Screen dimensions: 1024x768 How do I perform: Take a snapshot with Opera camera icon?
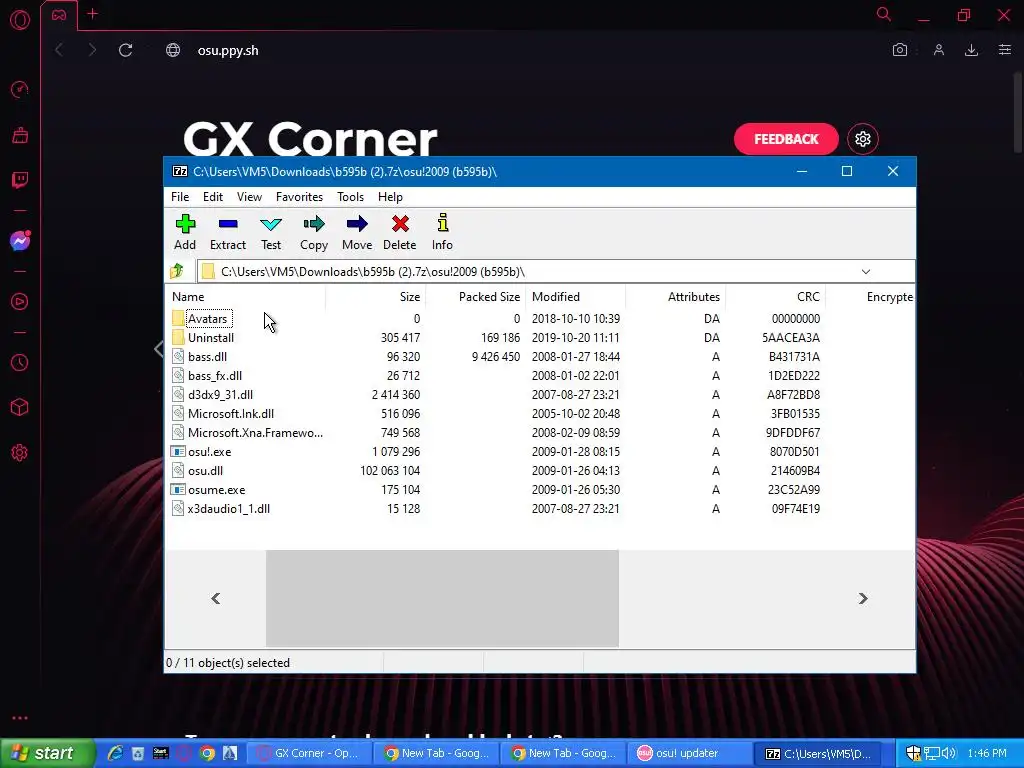click(900, 50)
